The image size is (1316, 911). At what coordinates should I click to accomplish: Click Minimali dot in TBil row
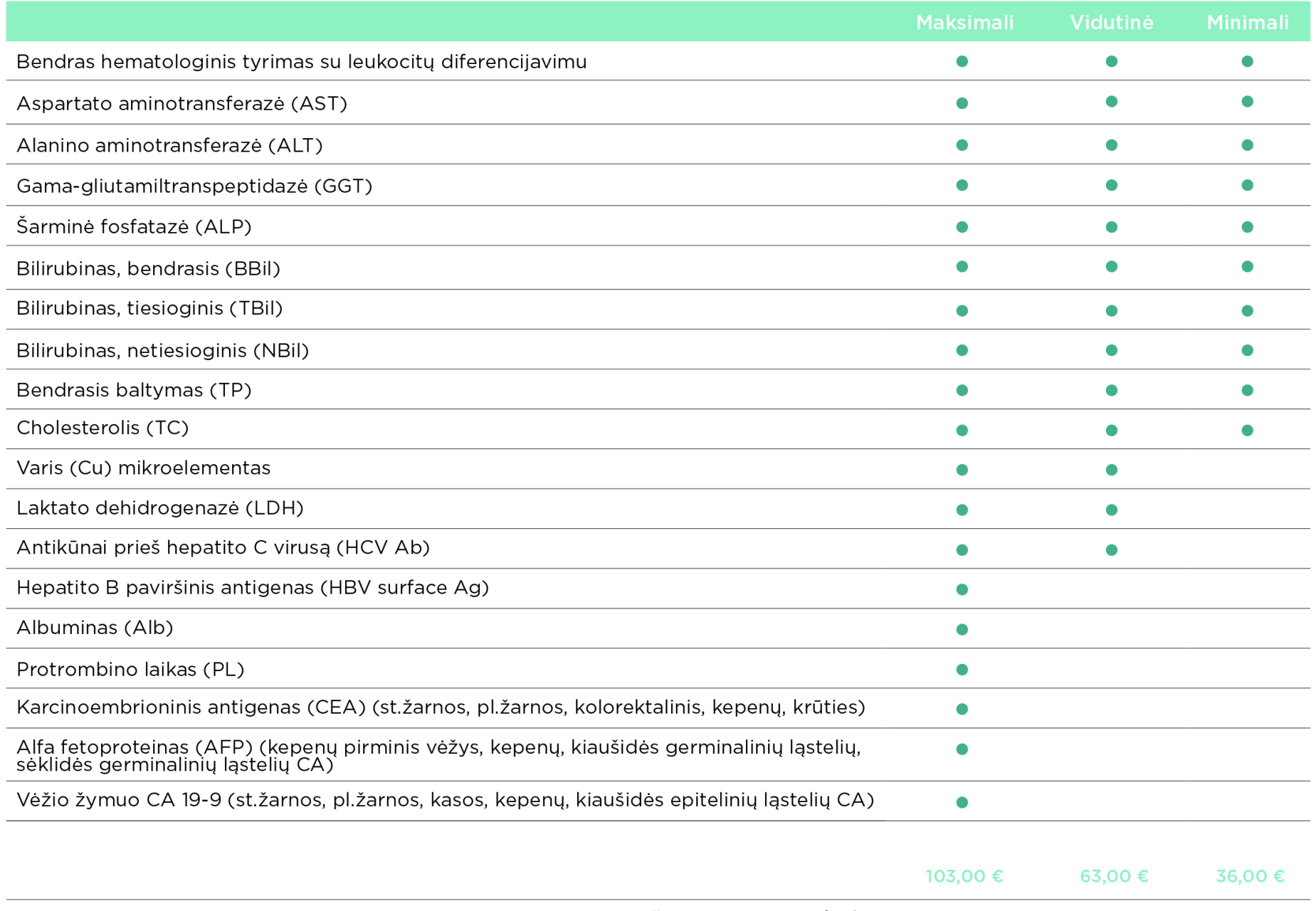click(1247, 311)
